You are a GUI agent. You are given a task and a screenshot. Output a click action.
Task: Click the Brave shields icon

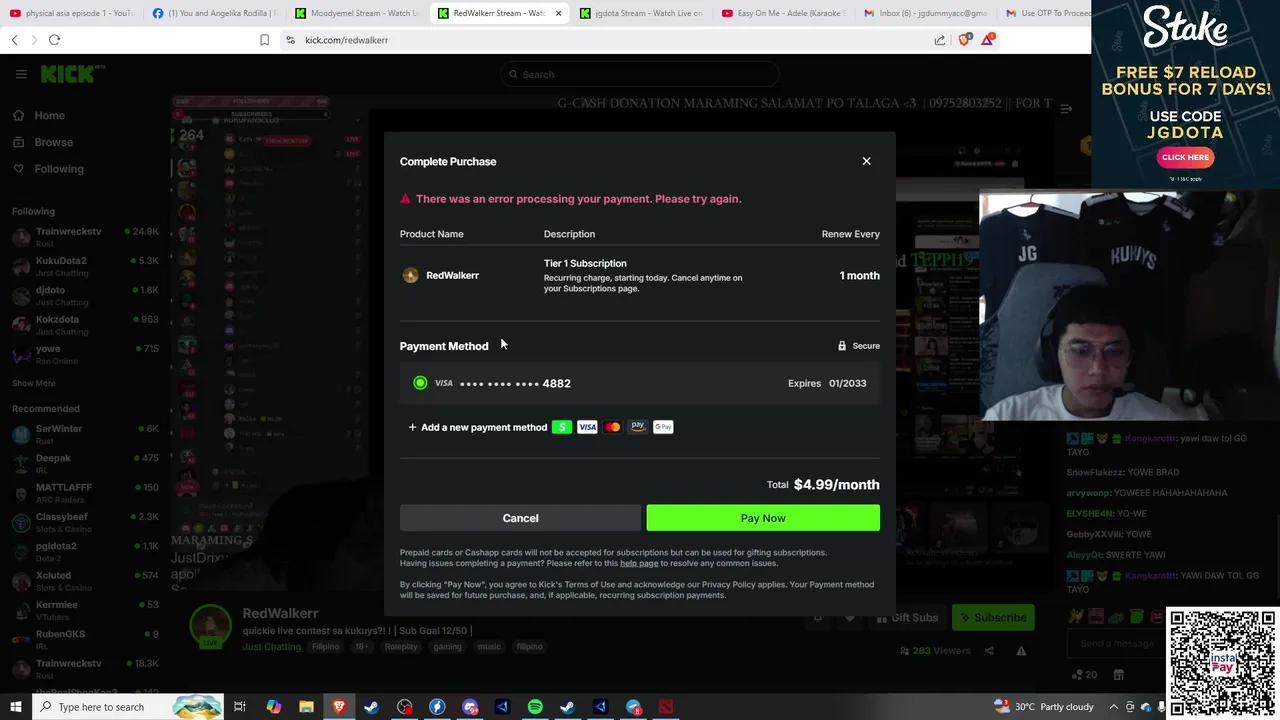(964, 40)
